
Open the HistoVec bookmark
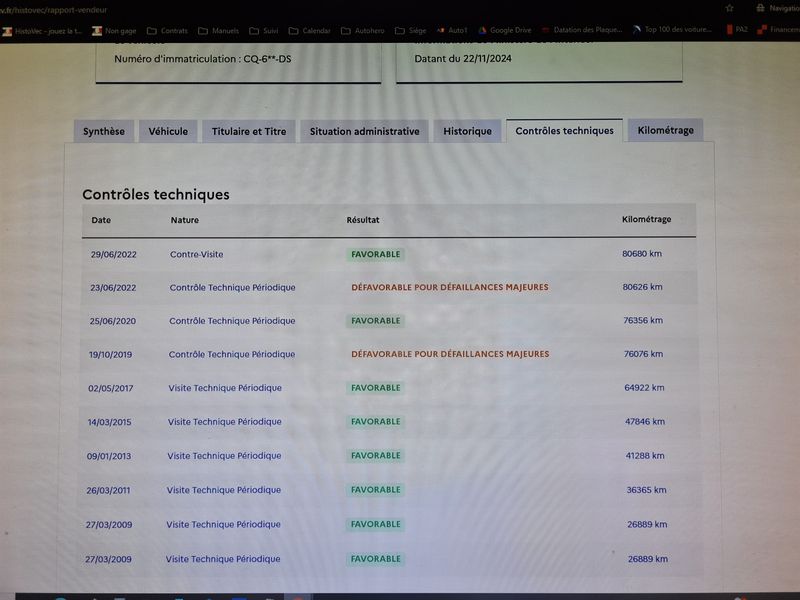coord(42,31)
